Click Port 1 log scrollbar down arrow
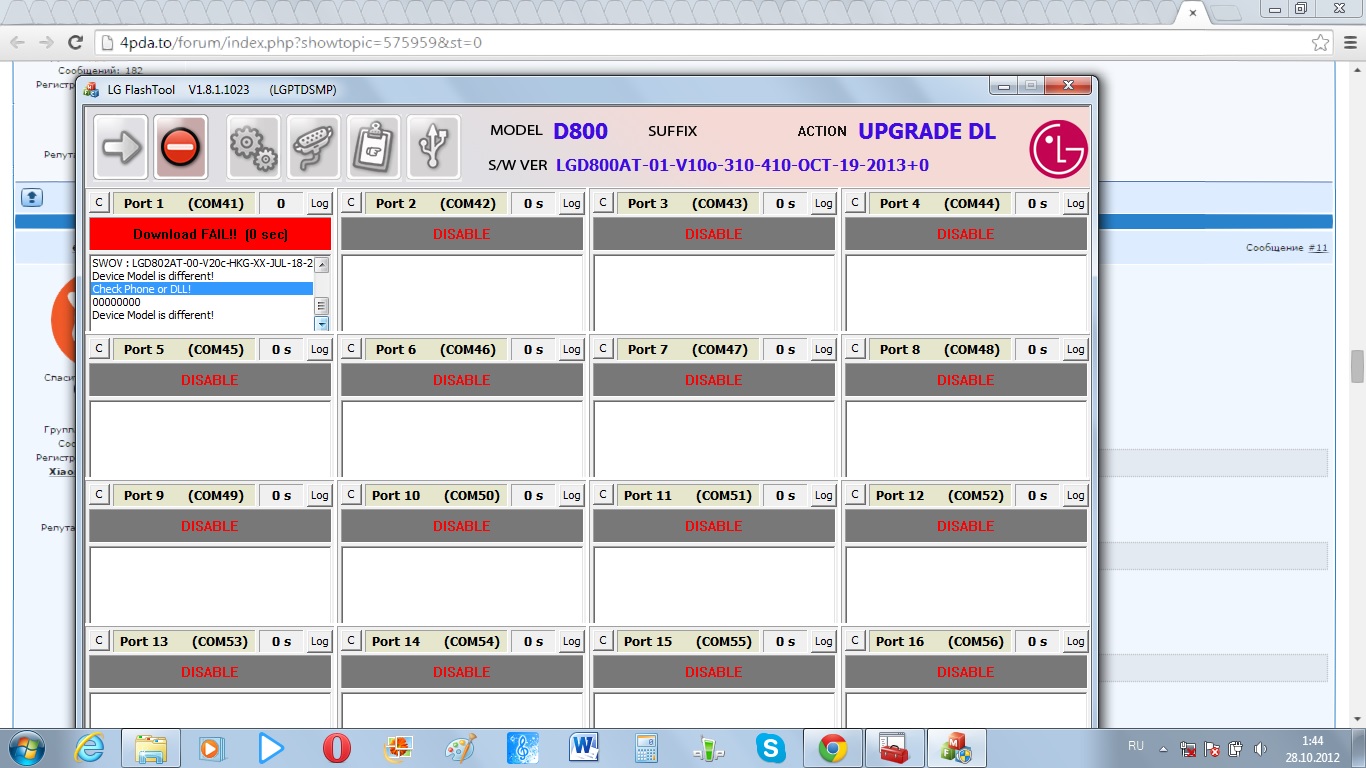 [x=321, y=324]
